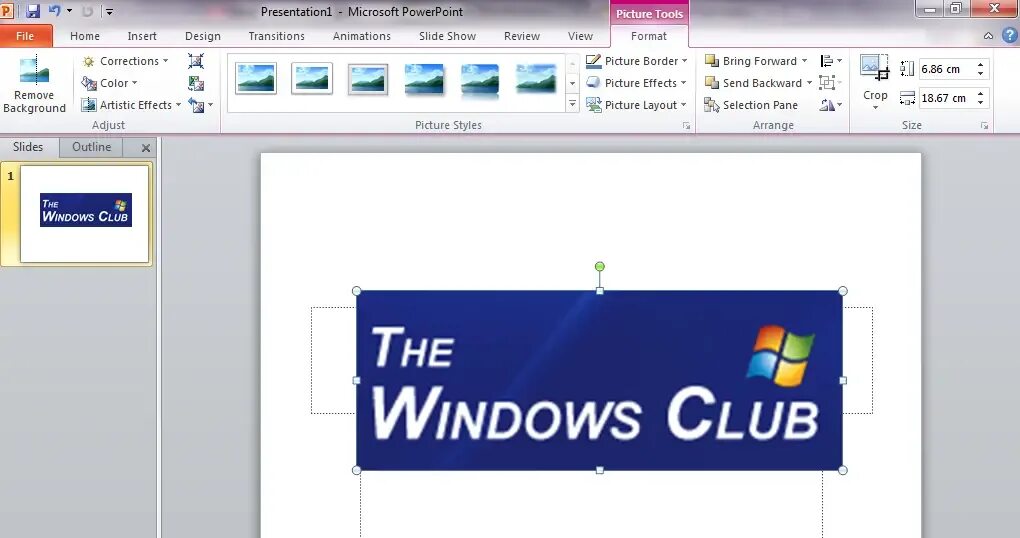Image resolution: width=1020 pixels, height=538 pixels.
Task: Close the slides and outline pane
Action: pyautogui.click(x=146, y=148)
